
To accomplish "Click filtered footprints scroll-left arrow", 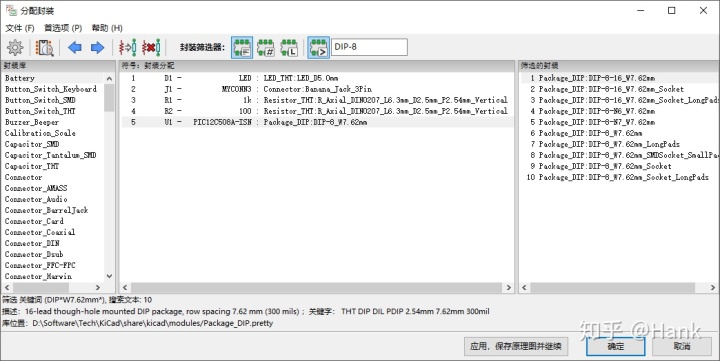I will (524, 288).
